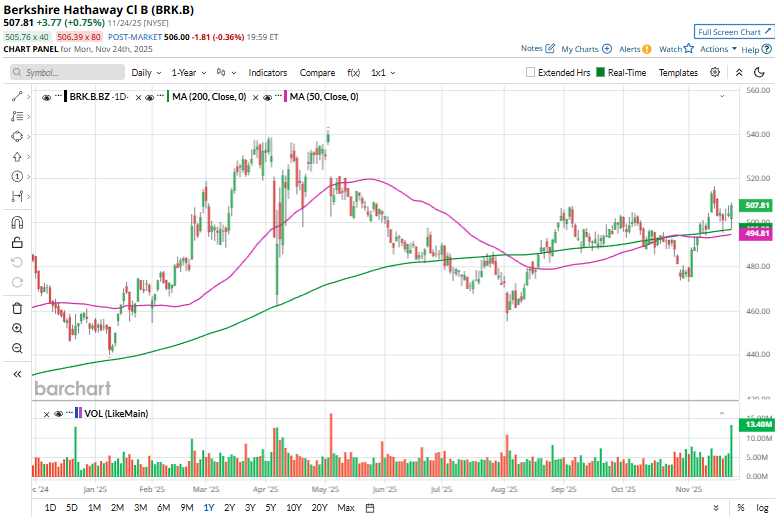The width and height of the screenshot is (775, 525).
Task: Open Alerts for BRK.B
Action: click(635, 49)
